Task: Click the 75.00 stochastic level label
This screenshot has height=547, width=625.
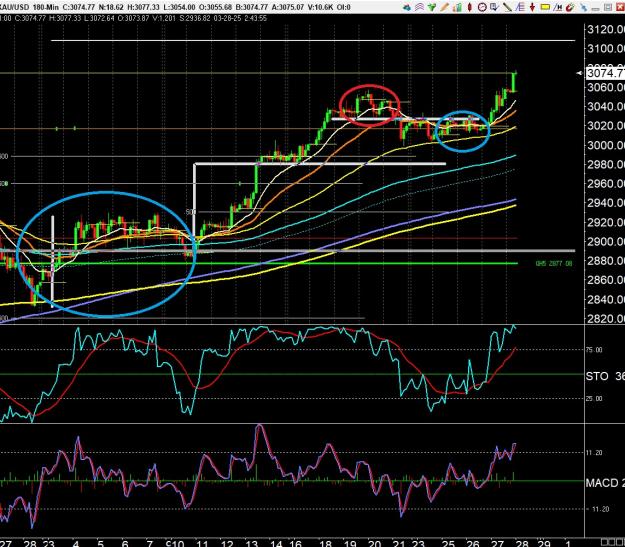Action: pos(594,350)
